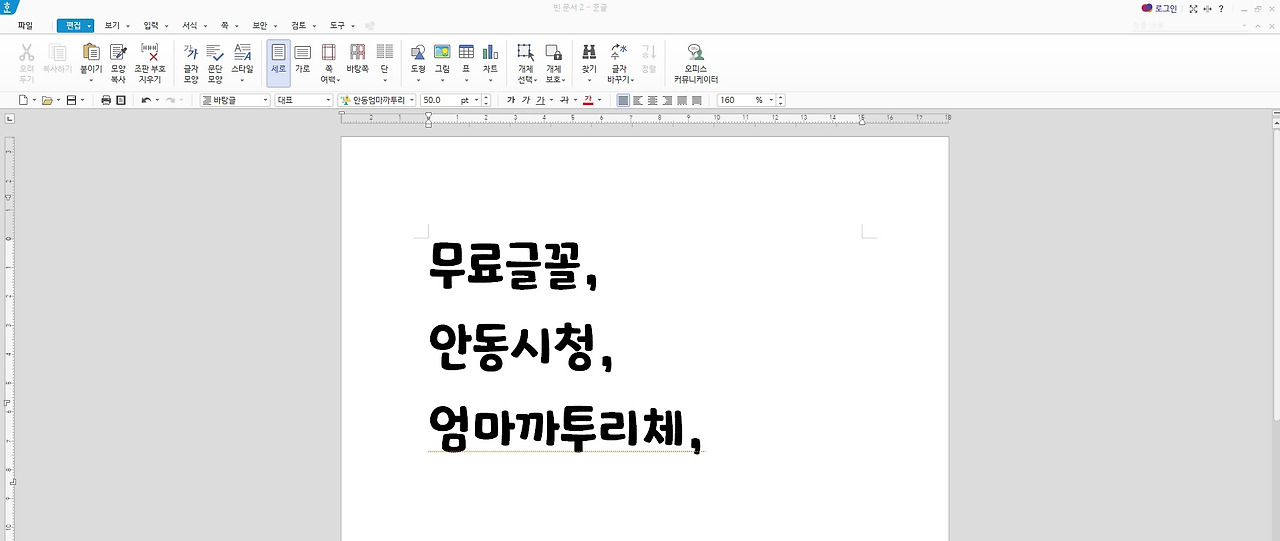Click the Style (스타일) icon
Screen dimensions: 1280x541
point(242,53)
